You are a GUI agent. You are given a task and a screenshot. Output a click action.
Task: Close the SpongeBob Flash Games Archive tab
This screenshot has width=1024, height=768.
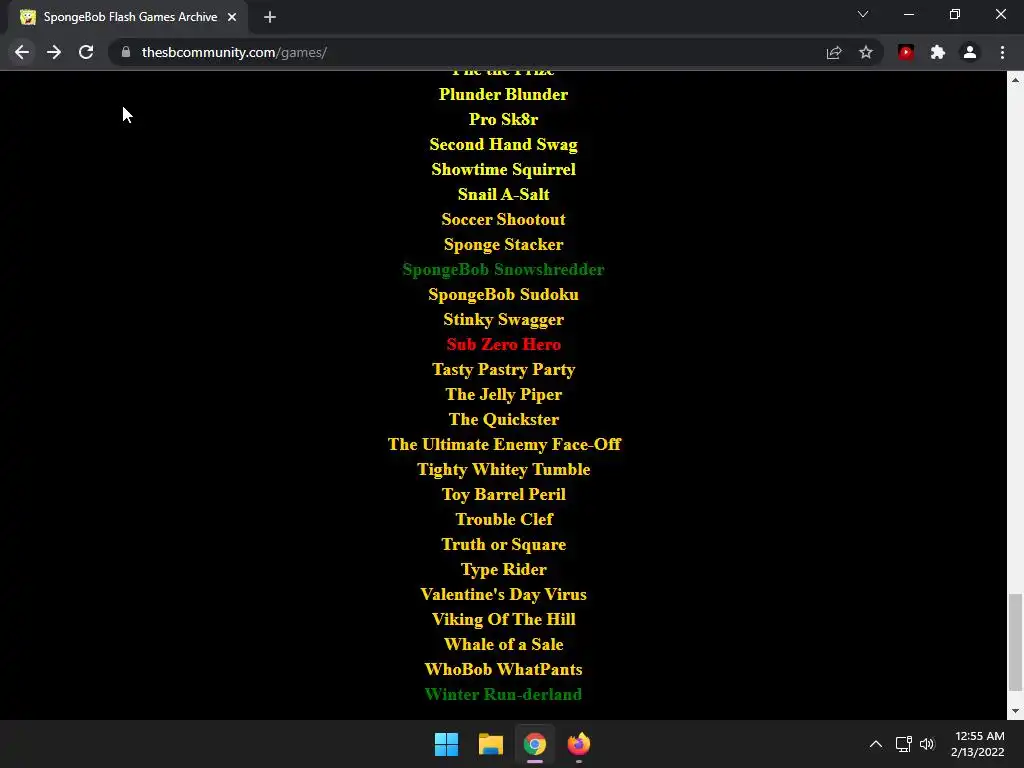coord(232,17)
